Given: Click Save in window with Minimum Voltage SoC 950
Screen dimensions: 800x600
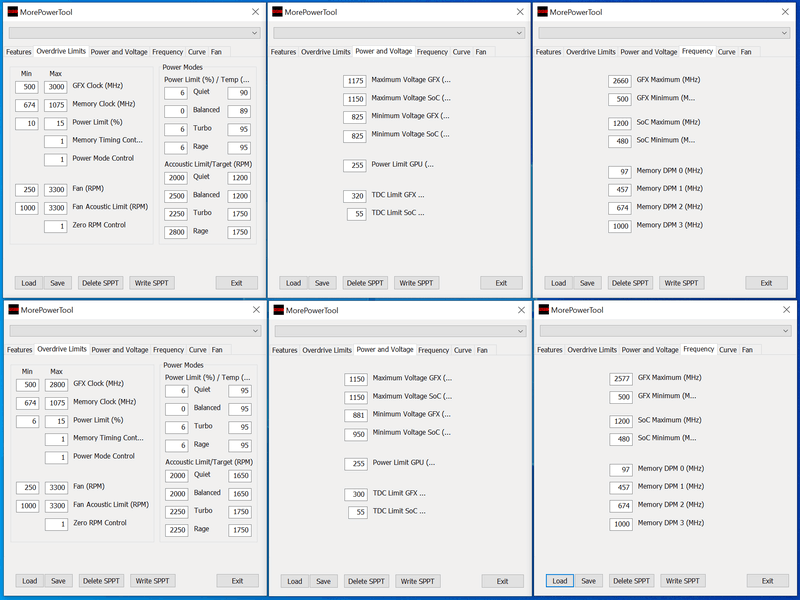Looking at the screenshot, I should 323,581.
